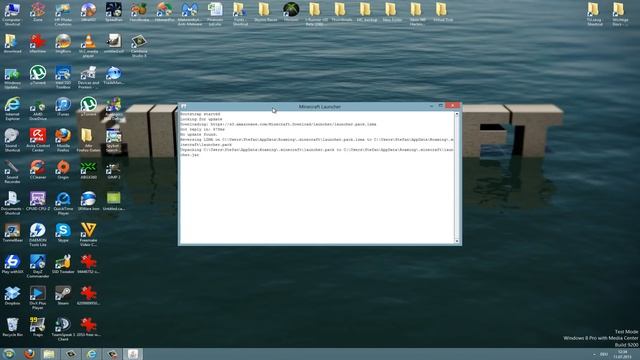This screenshot has height=360, width=640.
Task: Select the Freemake Video Converter icon
Action: [88, 234]
